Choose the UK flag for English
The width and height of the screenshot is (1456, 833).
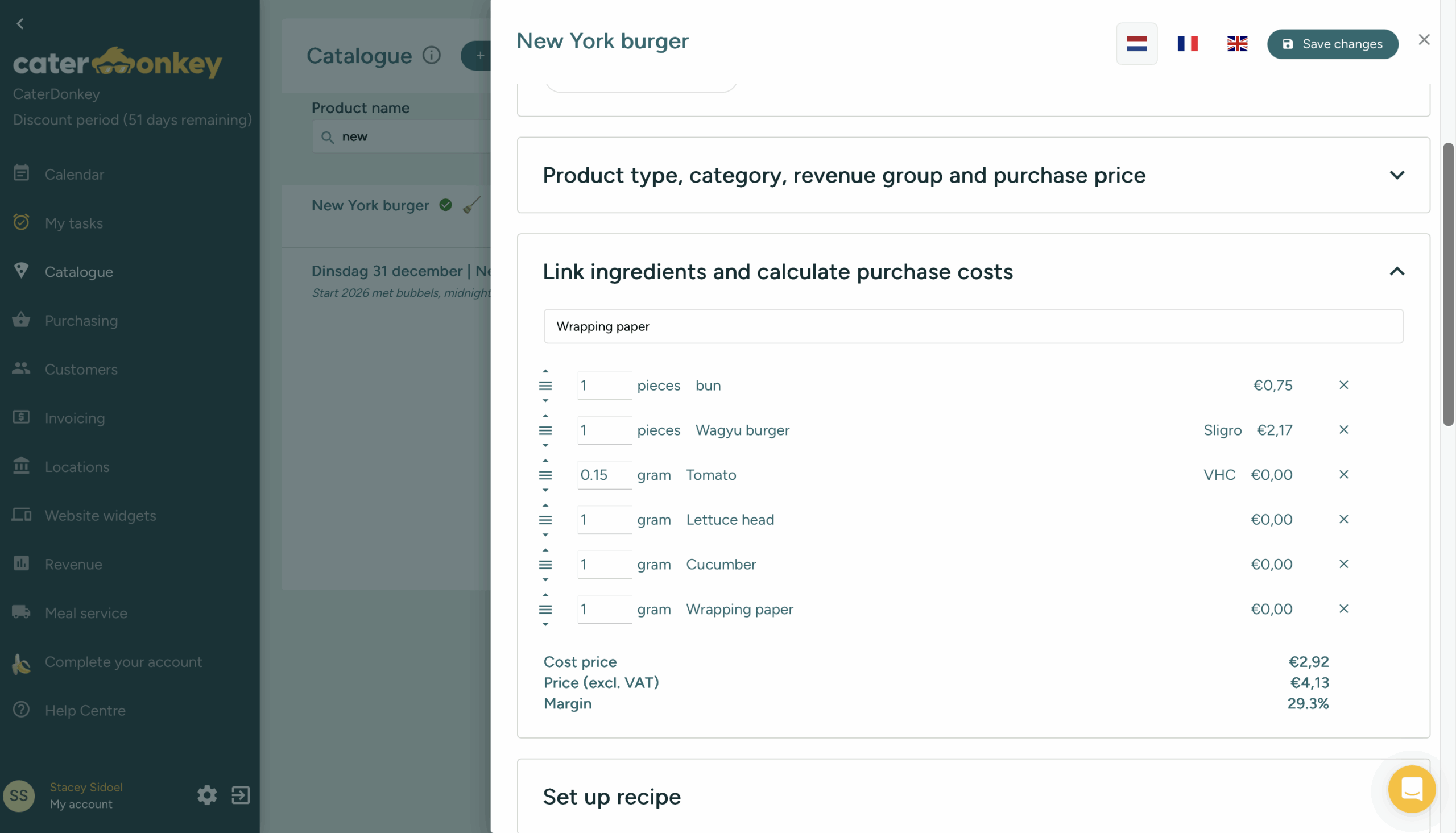coord(1237,43)
